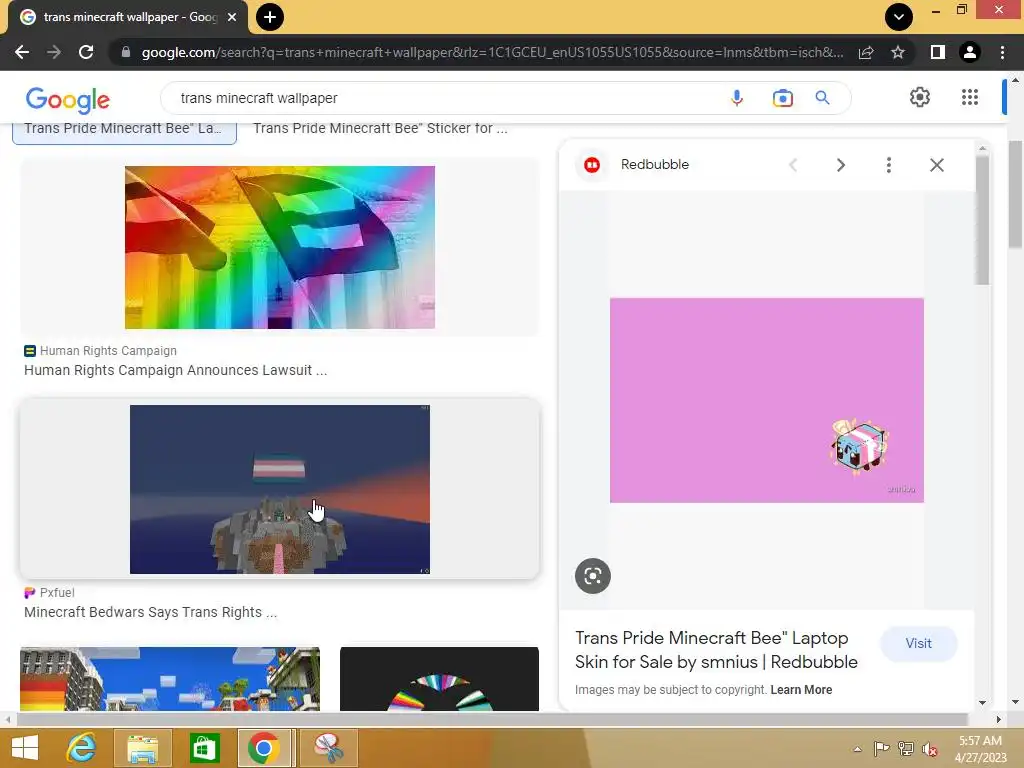Open Google quick settings gear
Image resolution: width=1024 pixels, height=768 pixels.
click(920, 97)
